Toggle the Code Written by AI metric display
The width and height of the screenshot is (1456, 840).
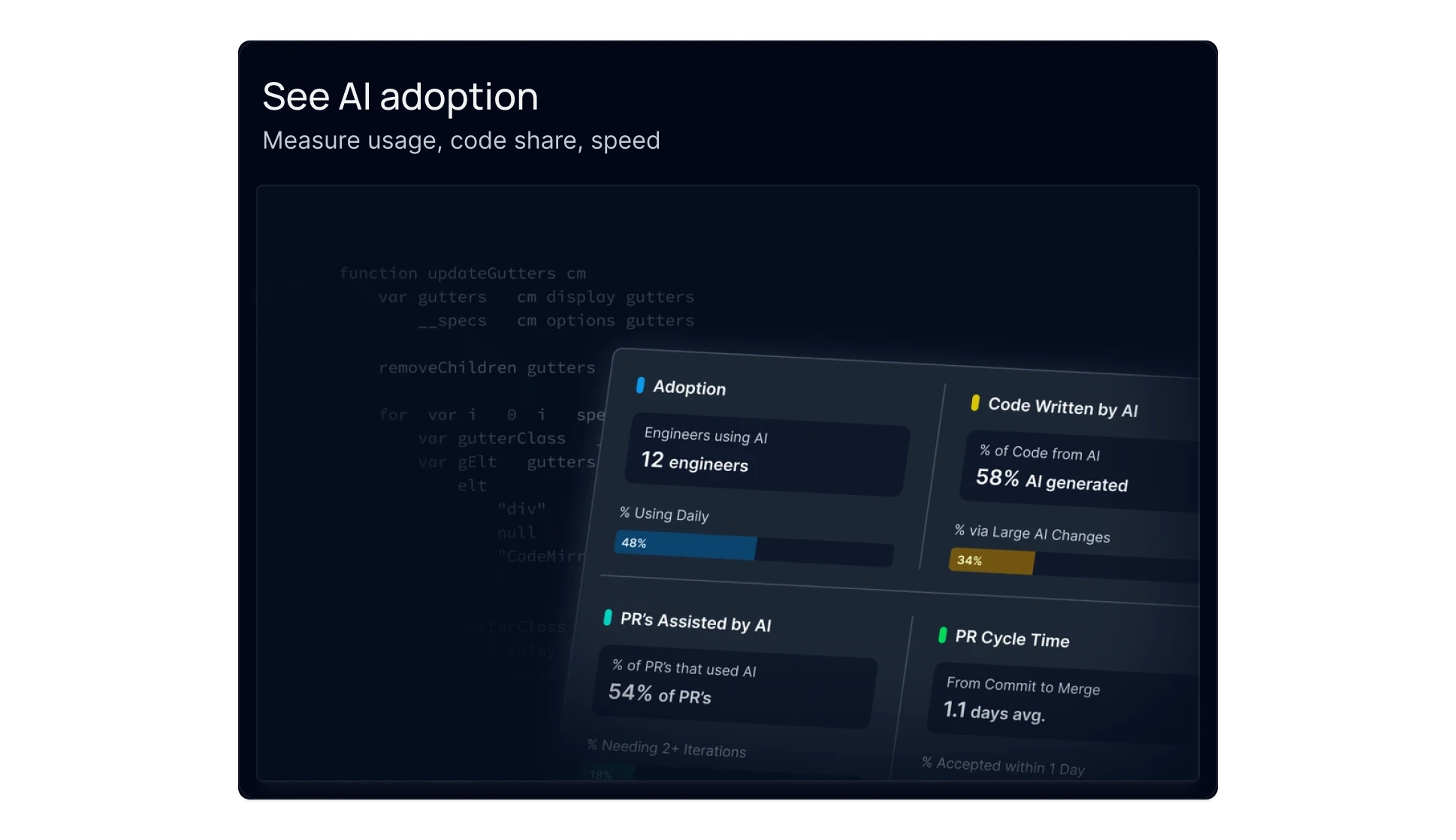(1062, 408)
